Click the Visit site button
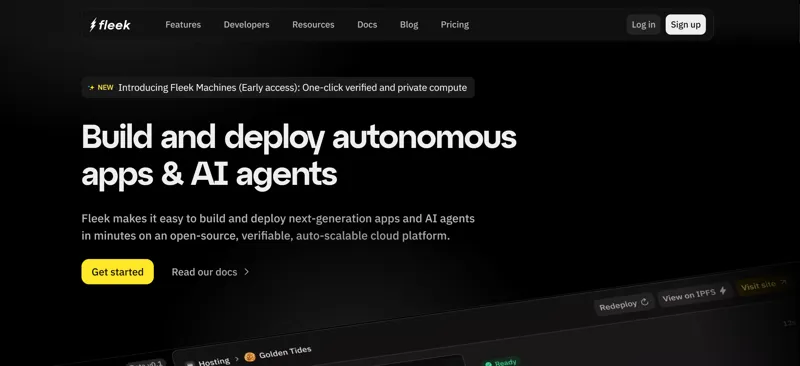The width and height of the screenshot is (800, 366). [763, 285]
